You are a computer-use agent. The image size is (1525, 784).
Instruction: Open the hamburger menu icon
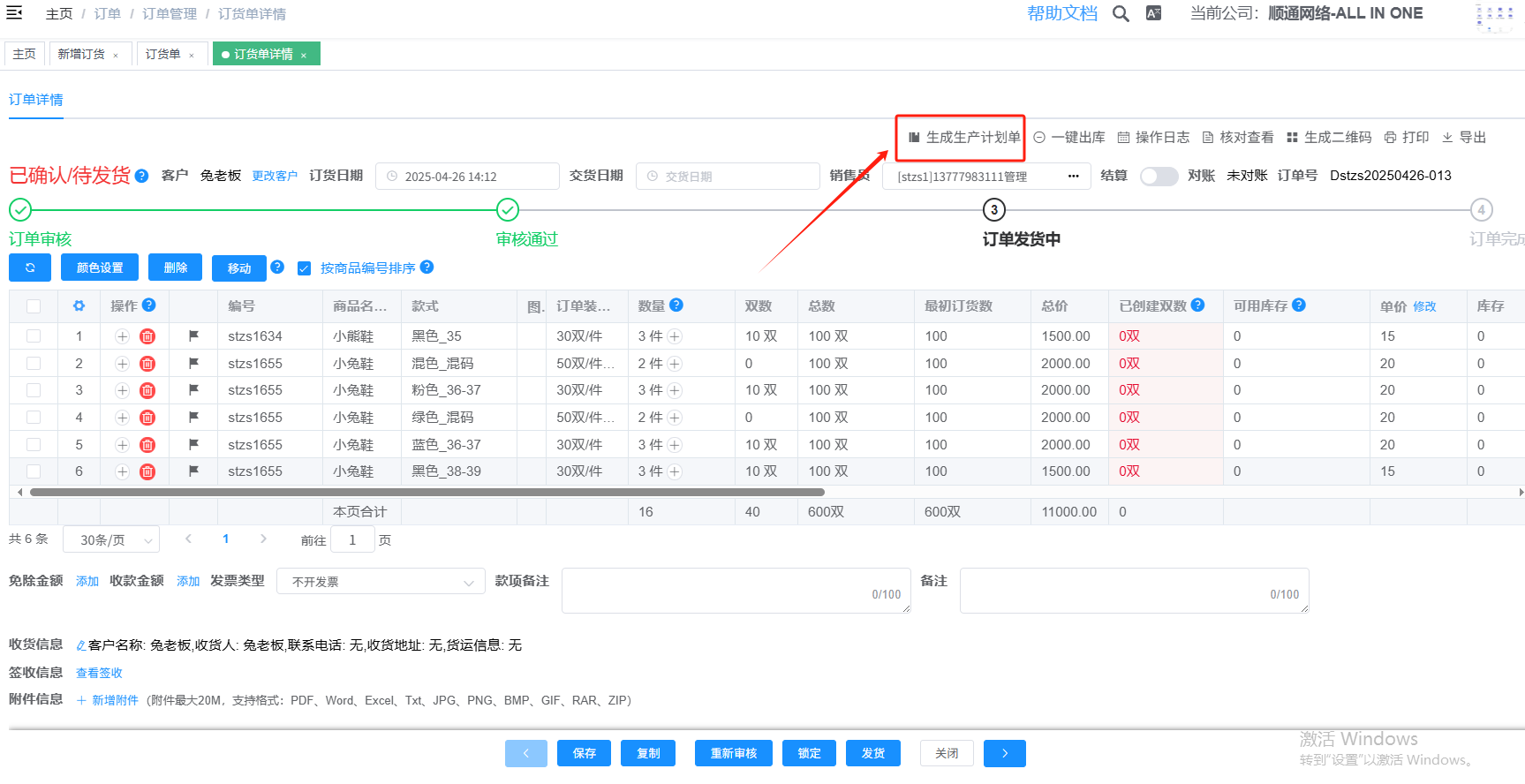click(x=14, y=13)
